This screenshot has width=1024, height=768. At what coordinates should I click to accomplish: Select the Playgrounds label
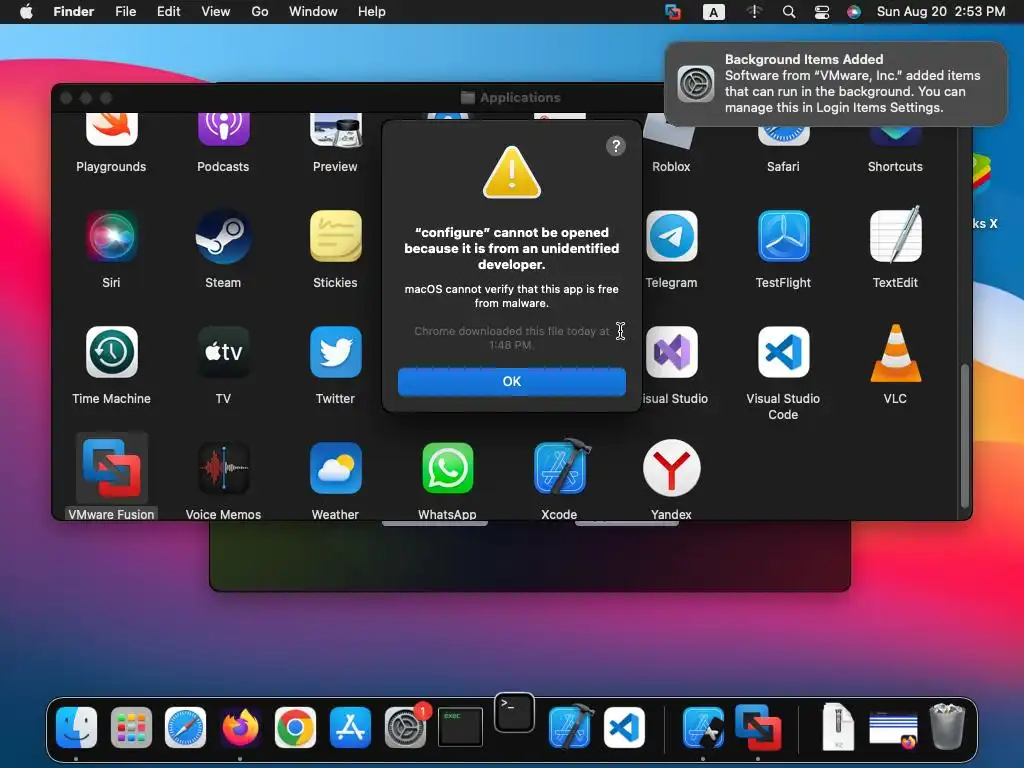pos(111,167)
